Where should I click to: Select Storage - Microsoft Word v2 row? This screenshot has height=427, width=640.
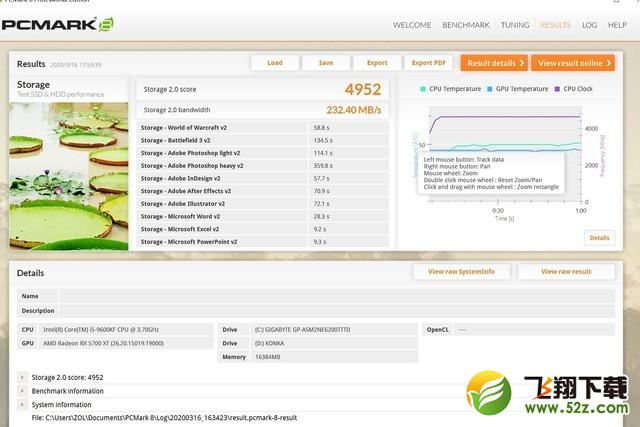263,216
